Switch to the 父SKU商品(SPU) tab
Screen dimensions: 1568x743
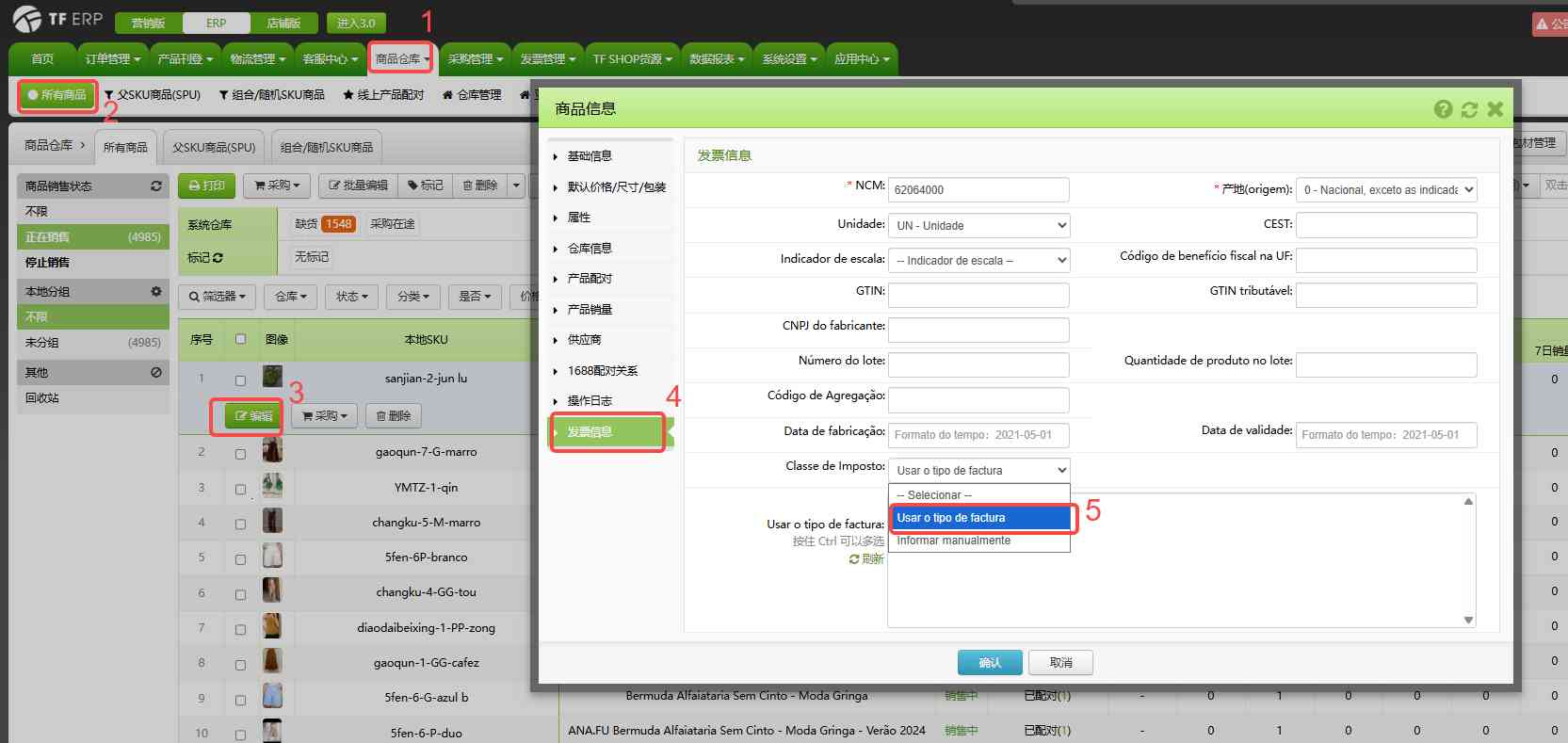click(x=214, y=148)
